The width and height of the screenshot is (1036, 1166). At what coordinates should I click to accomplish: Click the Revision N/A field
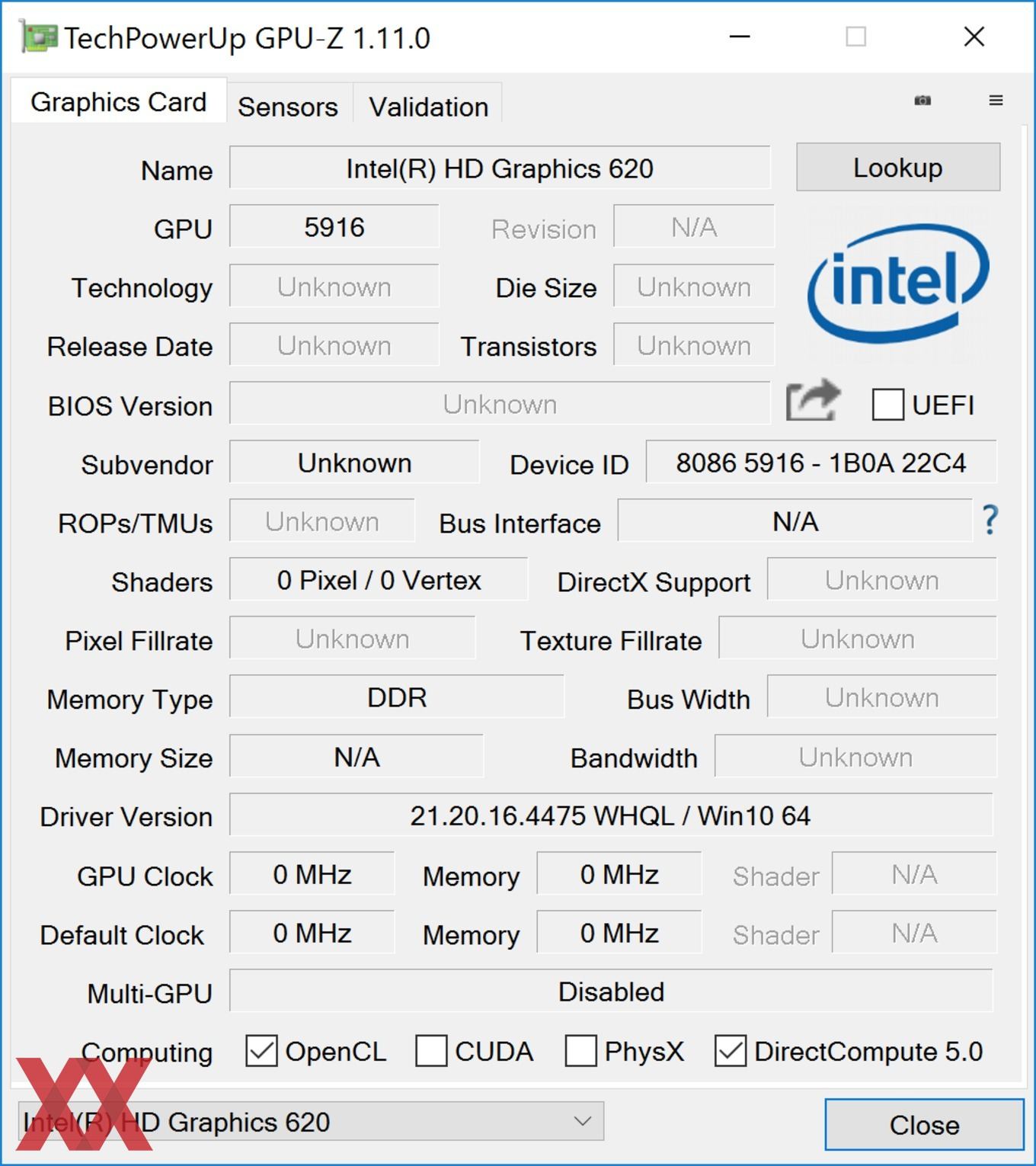click(694, 227)
